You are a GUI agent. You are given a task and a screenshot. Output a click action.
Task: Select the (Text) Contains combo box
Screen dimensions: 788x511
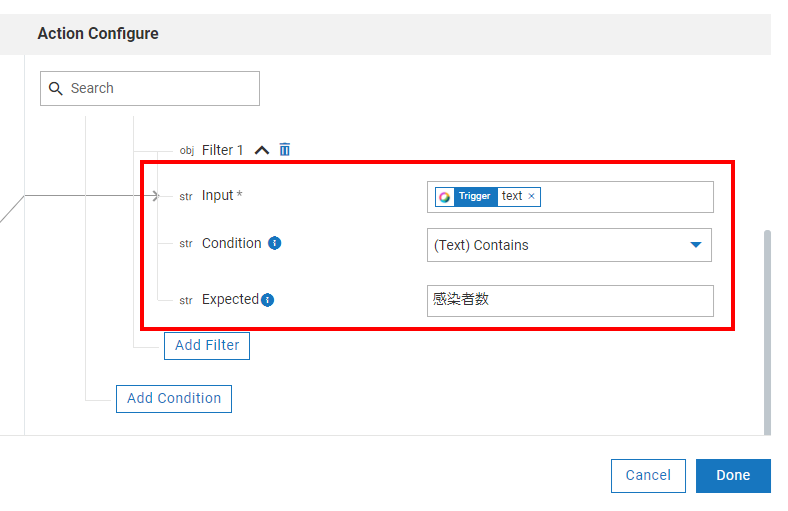[x=560, y=245]
